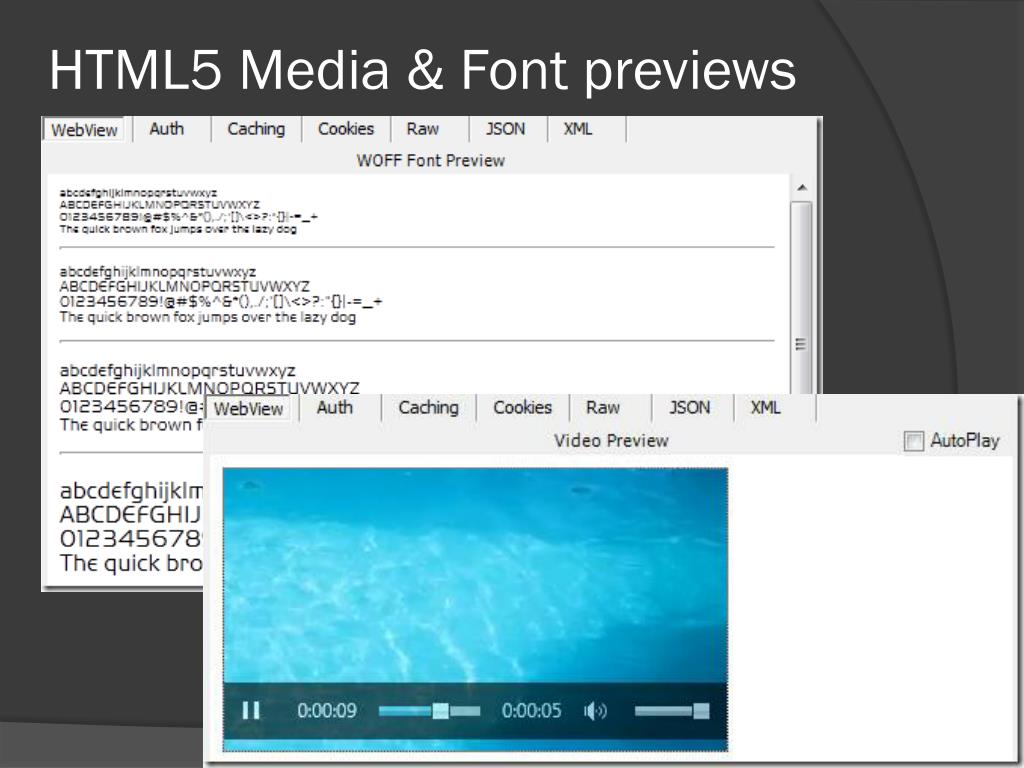Click slide title HTML5 Media & Font previews
Image resolution: width=1024 pixels, height=768 pixels.
click(423, 71)
